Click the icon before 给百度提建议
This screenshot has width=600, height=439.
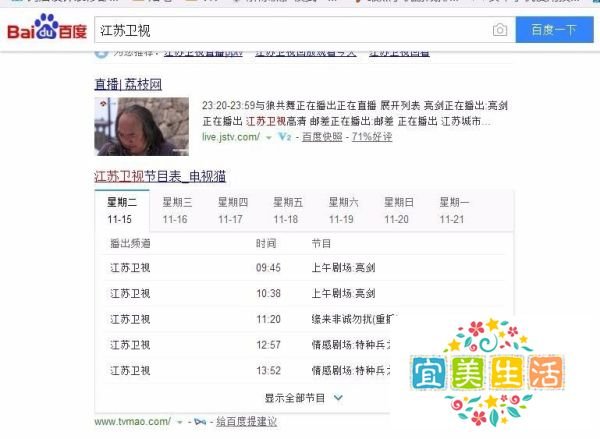[x=200, y=422]
